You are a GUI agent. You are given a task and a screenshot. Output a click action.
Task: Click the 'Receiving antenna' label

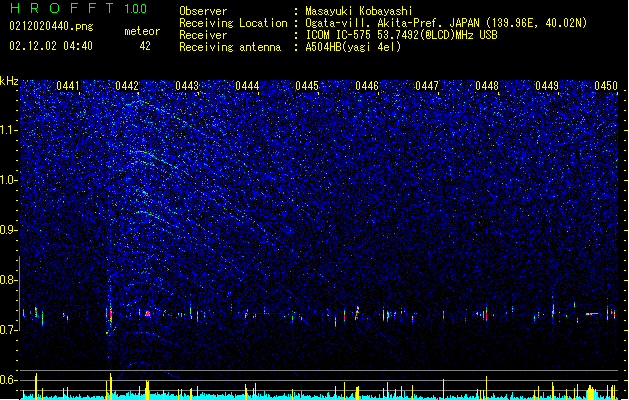[230, 47]
